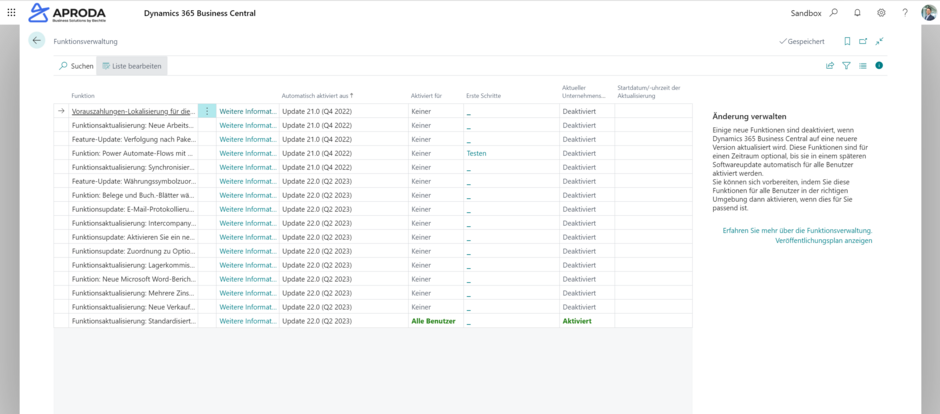Change list view layout icon

pos(863,66)
